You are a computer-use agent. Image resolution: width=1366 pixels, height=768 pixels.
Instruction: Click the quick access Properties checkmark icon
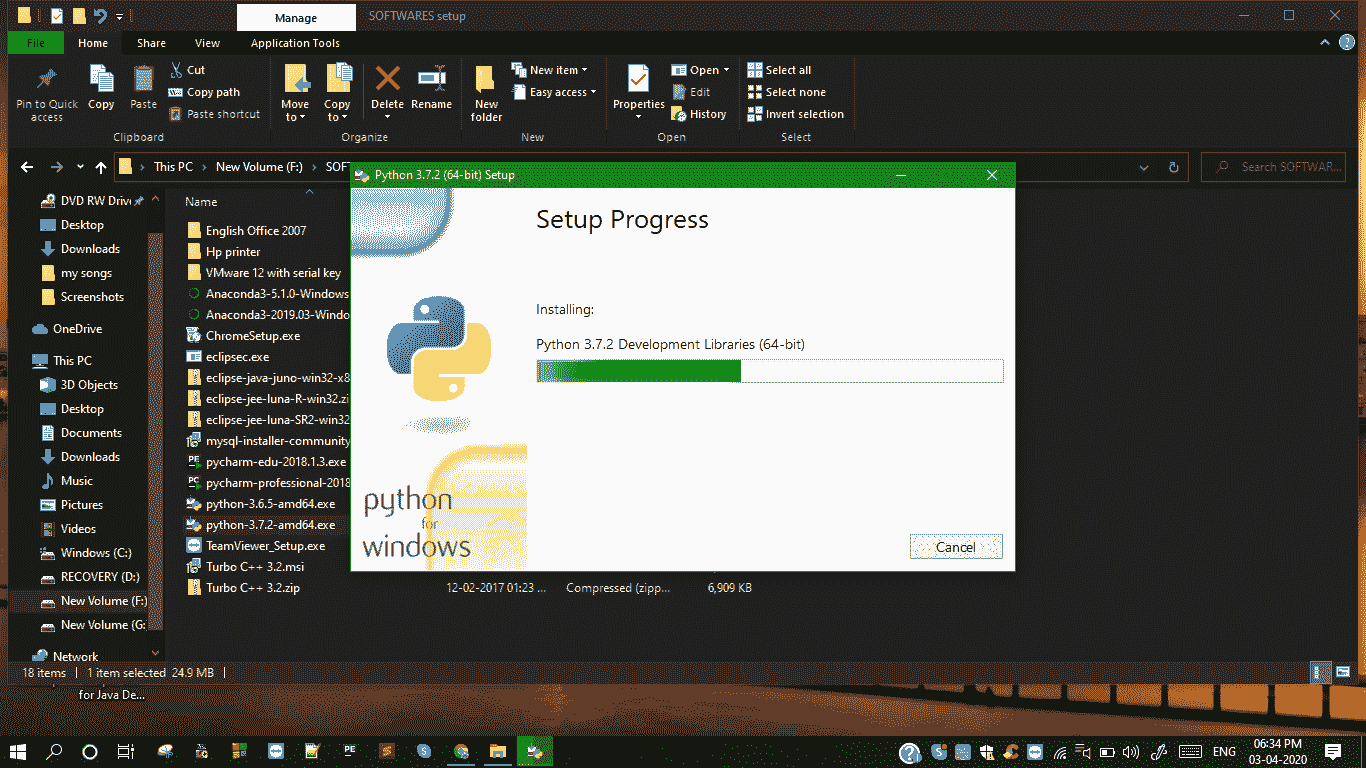coord(57,16)
